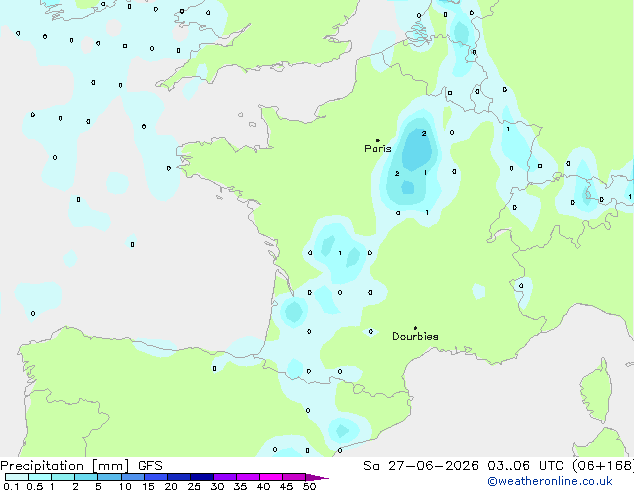Click the Corsica island on the map

[x=597, y=390]
